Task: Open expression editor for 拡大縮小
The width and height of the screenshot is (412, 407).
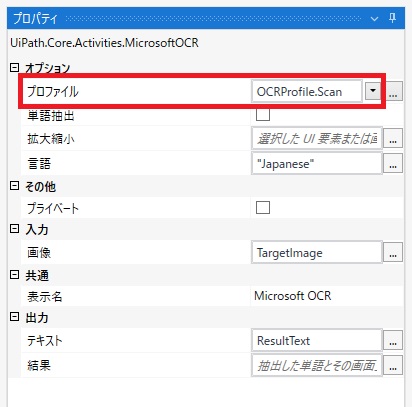Action: pyautogui.click(x=393, y=138)
